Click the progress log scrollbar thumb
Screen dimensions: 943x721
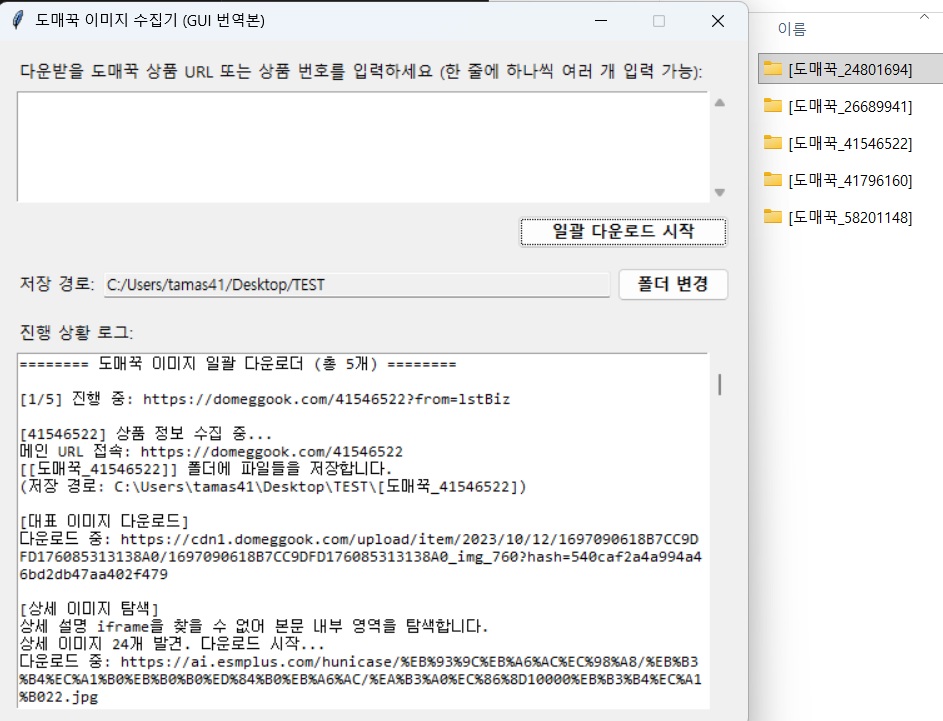pos(719,384)
